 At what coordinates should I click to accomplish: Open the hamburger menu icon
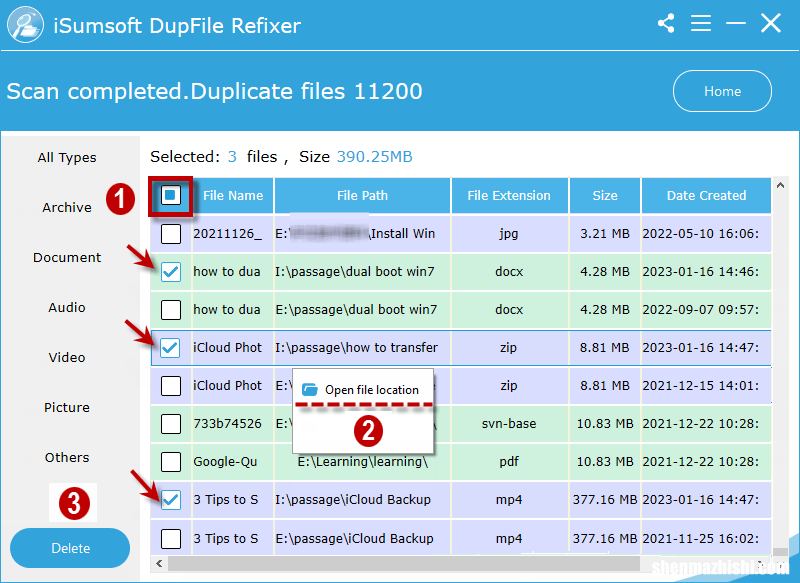701,23
